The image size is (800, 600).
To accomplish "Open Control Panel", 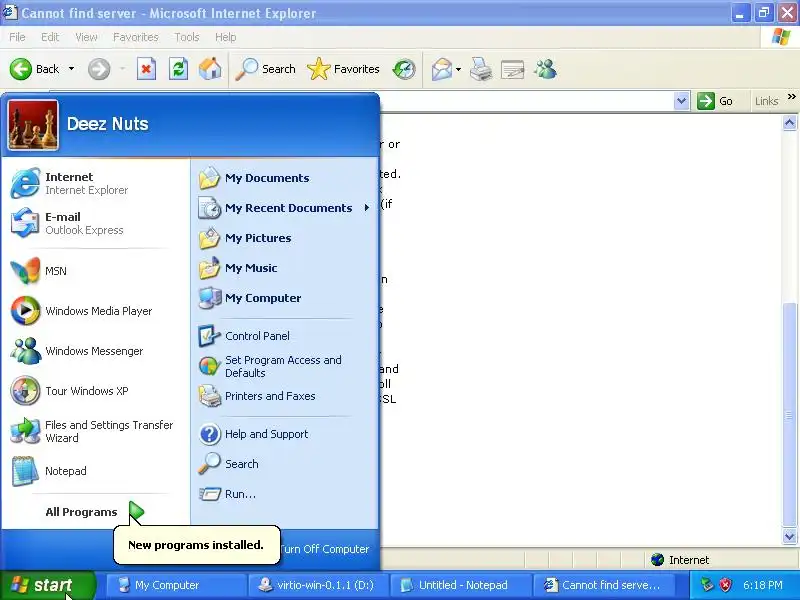I will click(x=284, y=336).
